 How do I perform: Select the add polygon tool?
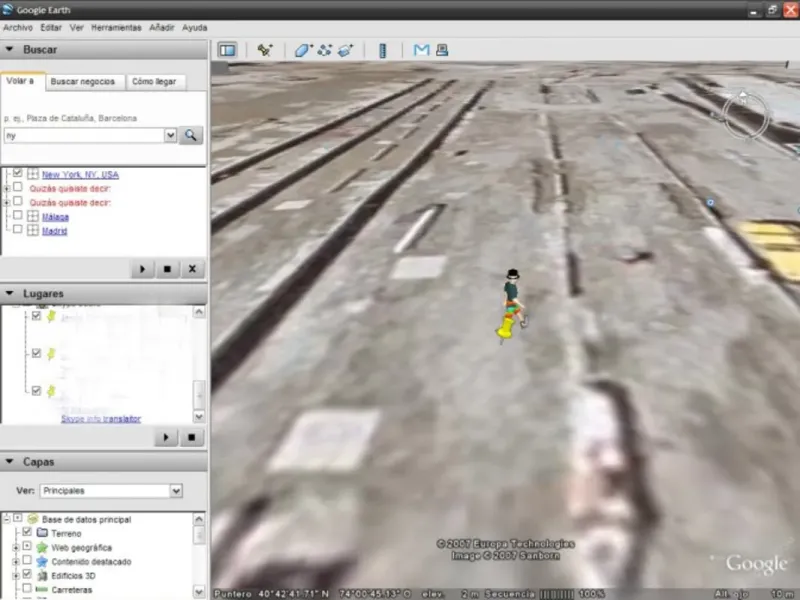(303, 50)
